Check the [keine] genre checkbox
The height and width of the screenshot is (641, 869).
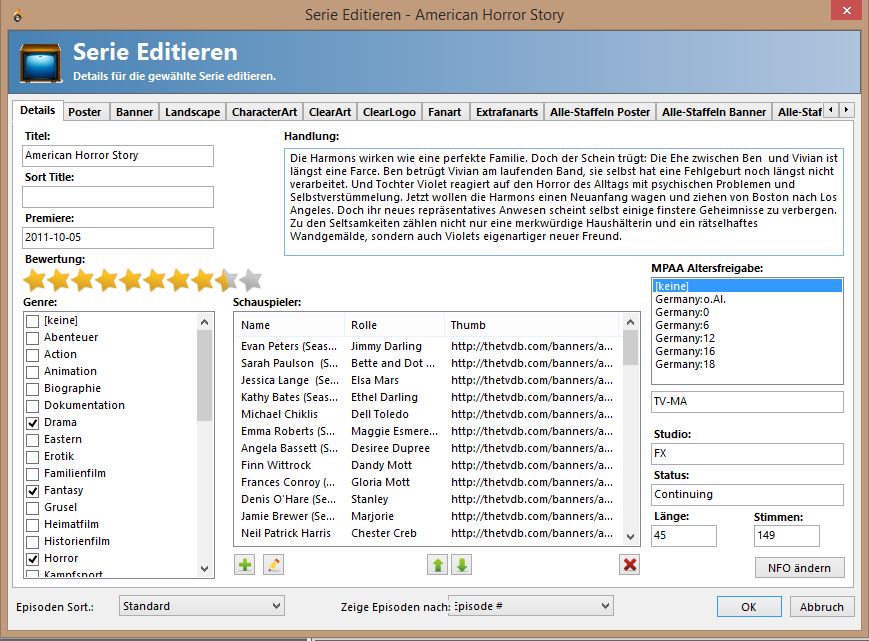(x=33, y=321)
